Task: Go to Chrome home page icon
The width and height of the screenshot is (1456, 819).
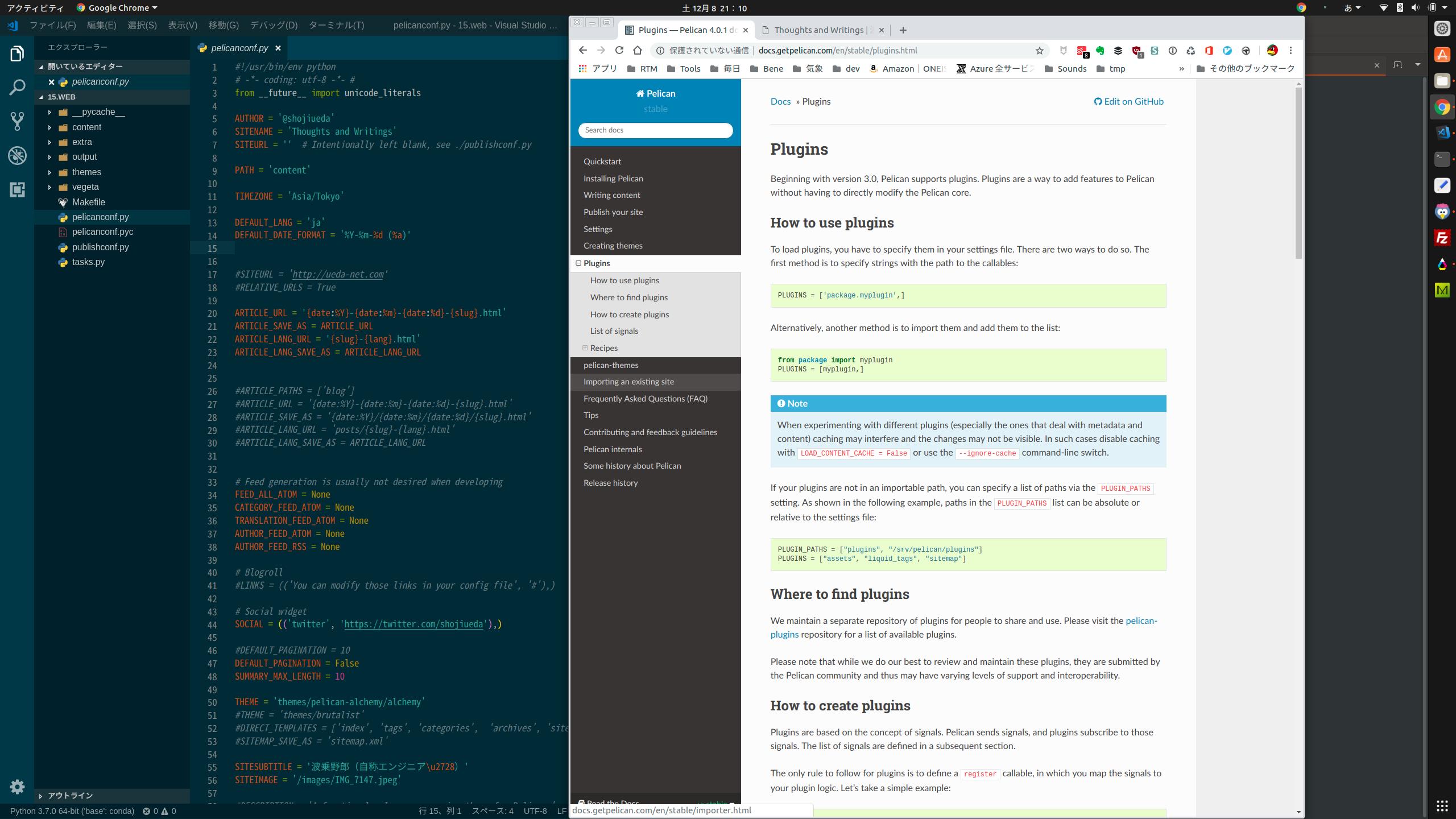Action: tap(638, 51)
